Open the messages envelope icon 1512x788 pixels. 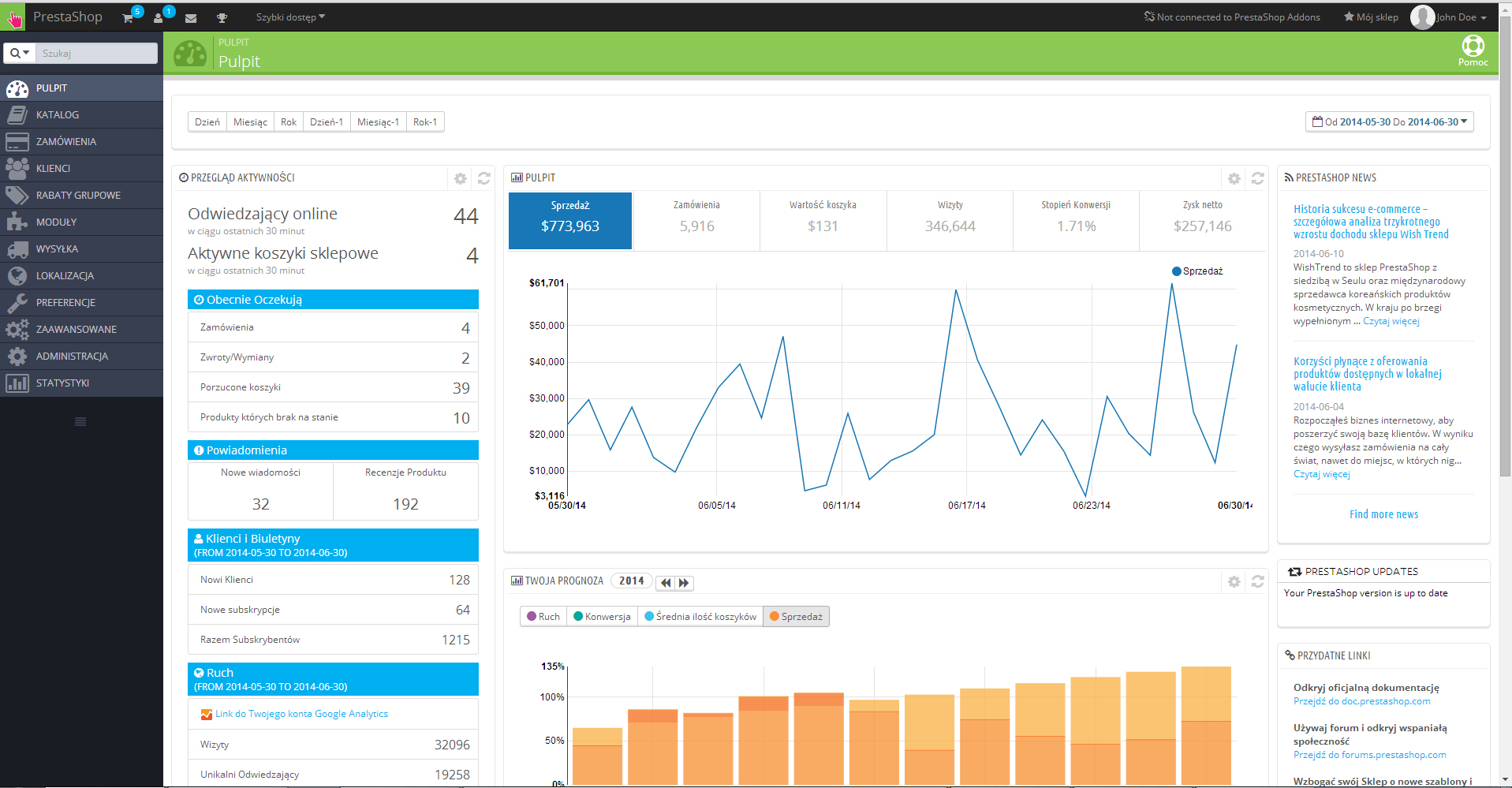click(x=191, y=18)
